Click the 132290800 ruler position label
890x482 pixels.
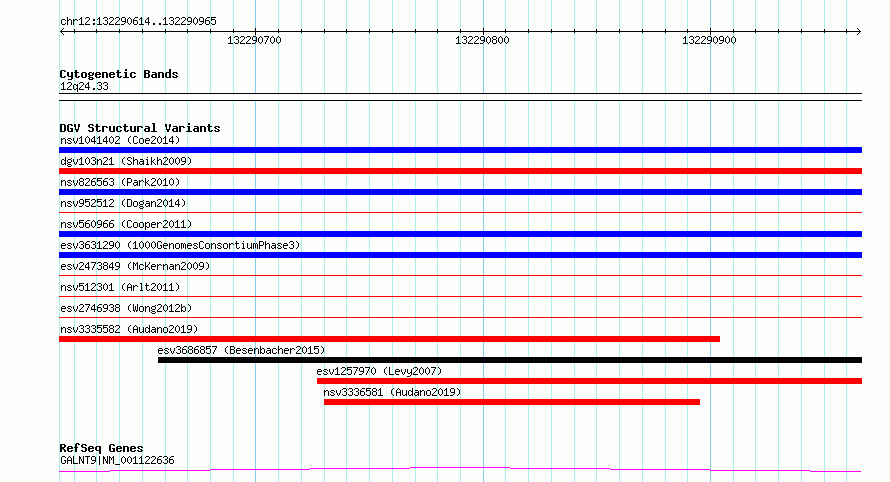tap(482, 40)
